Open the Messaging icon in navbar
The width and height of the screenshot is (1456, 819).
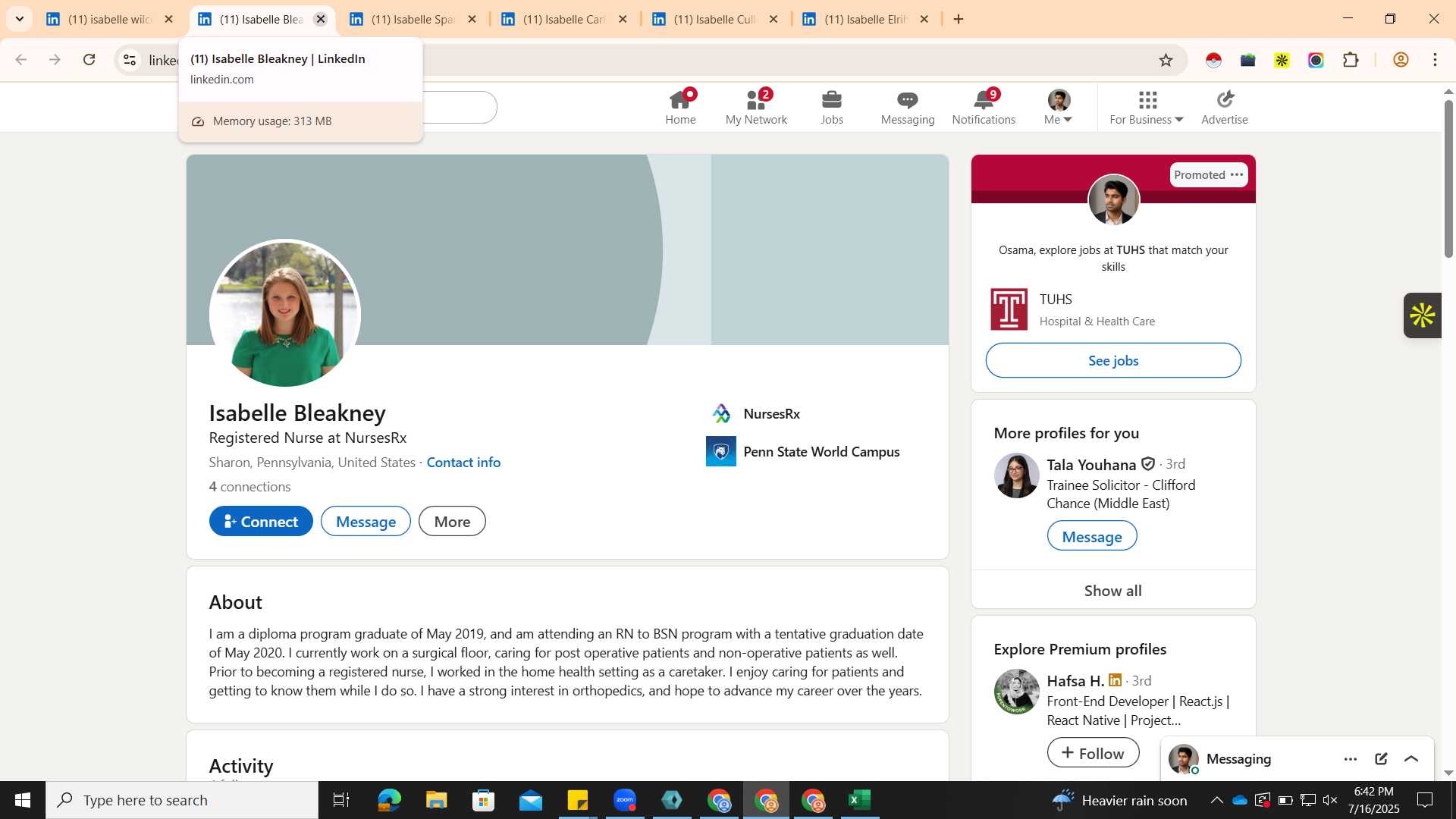[x=908, y=107]
